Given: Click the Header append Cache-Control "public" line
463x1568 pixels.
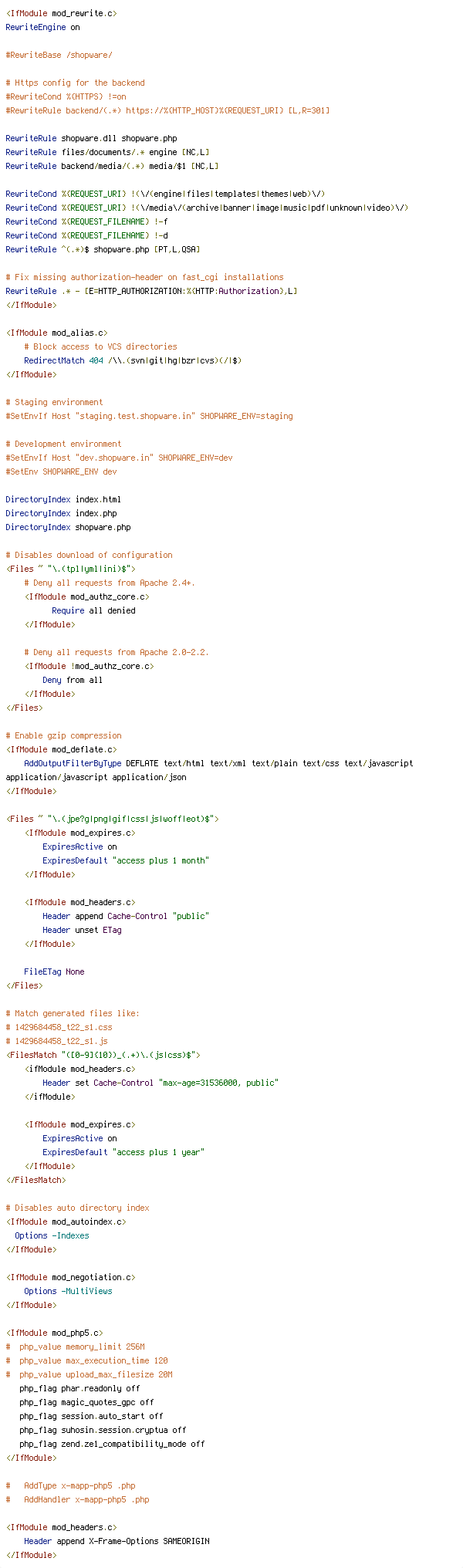Looking at the screenshot, I should point(126,916).
